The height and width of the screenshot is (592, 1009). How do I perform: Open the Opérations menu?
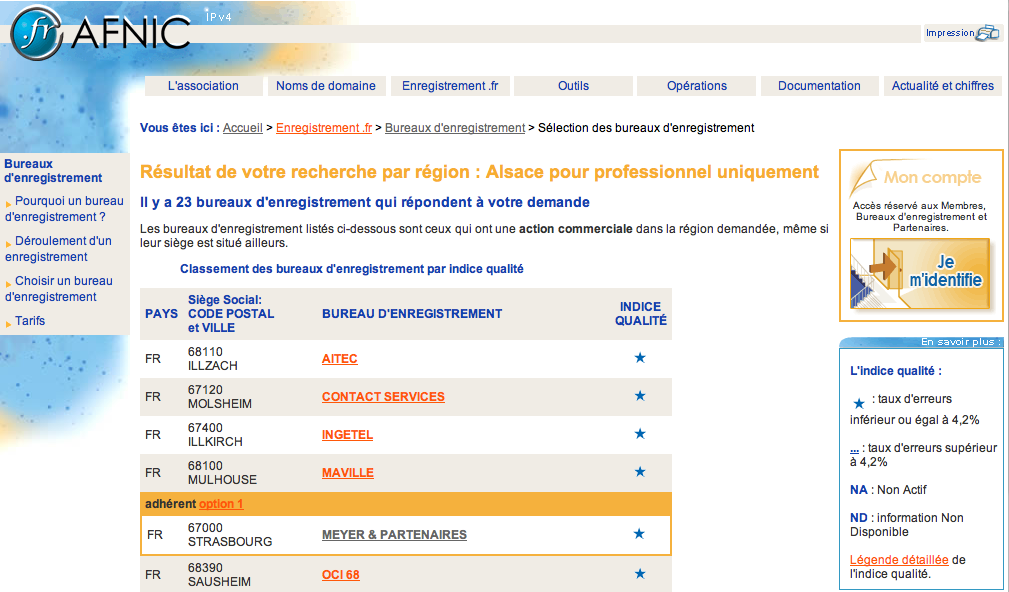coord(696,86)
